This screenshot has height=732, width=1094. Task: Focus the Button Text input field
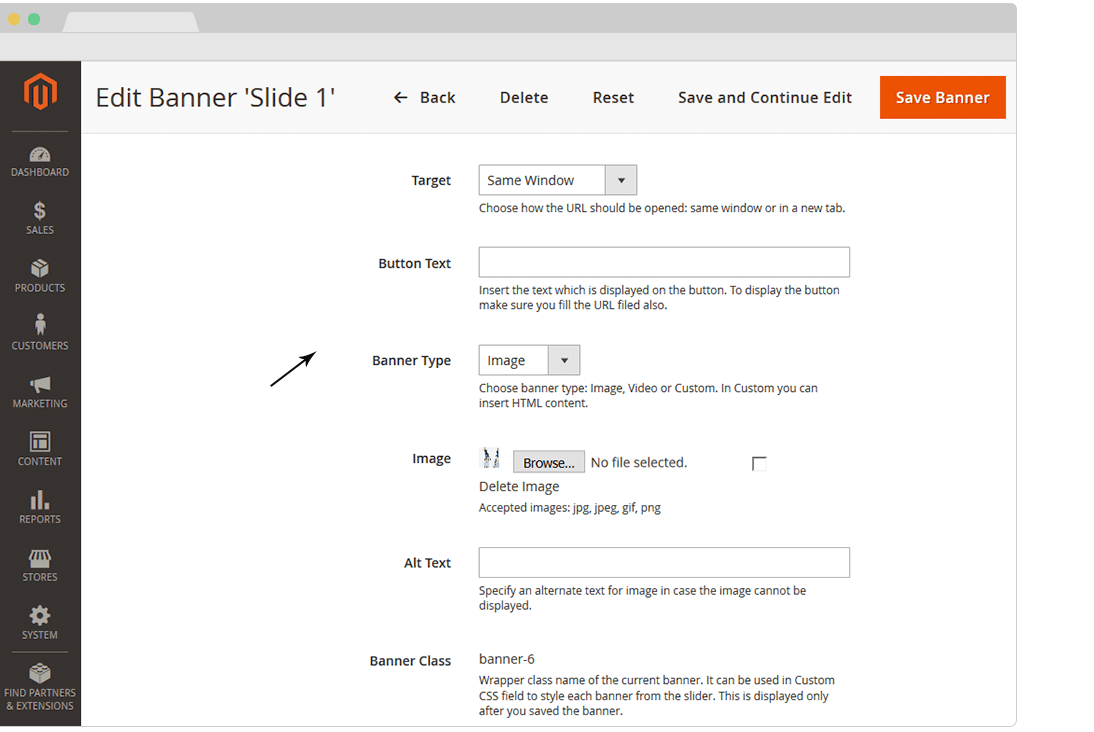coord(664,262)
